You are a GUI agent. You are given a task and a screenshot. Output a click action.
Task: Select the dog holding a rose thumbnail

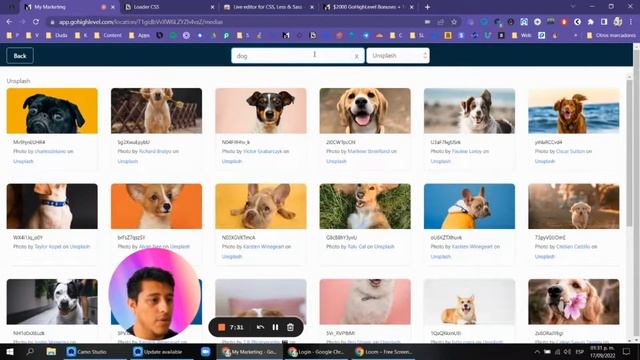[x=156, y=111]
